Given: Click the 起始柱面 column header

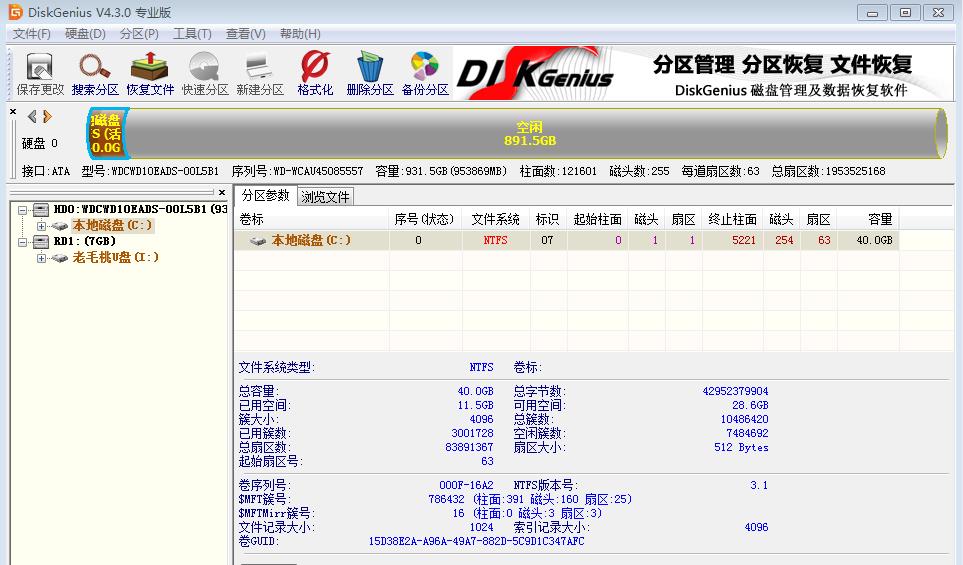Looking at the screenshot, I should pos(598,219).
